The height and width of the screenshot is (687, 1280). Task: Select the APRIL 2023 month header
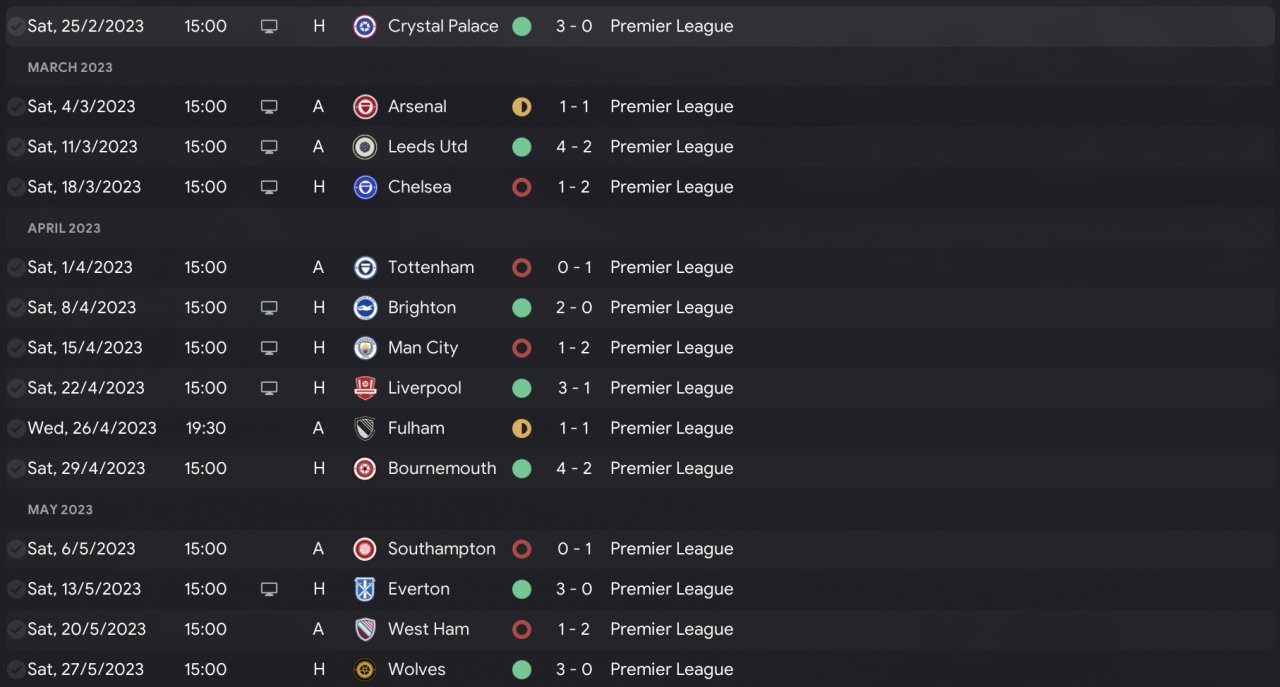tap(64, 228)
